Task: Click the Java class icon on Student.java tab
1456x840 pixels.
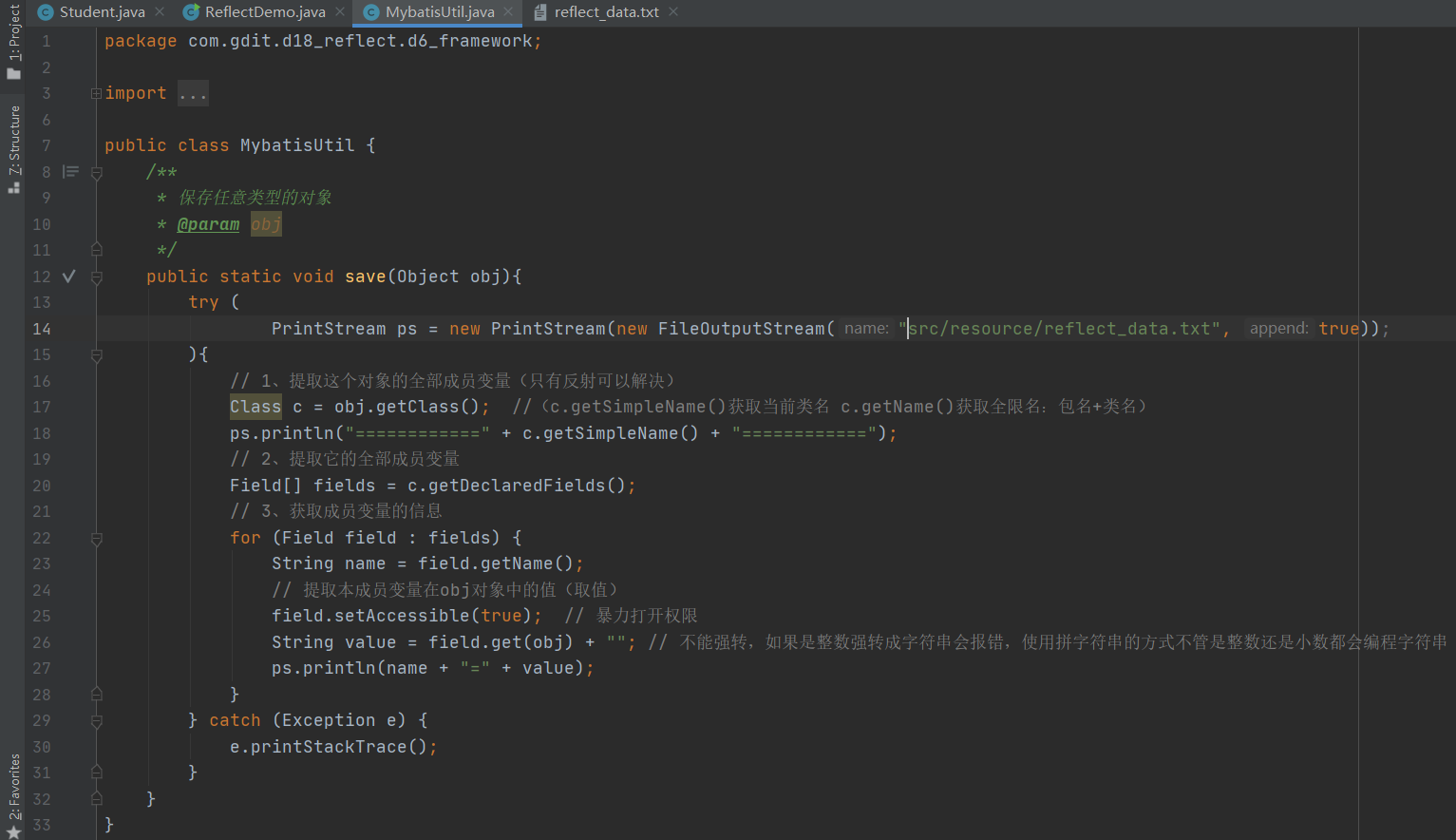Action: tap(45, 12)
